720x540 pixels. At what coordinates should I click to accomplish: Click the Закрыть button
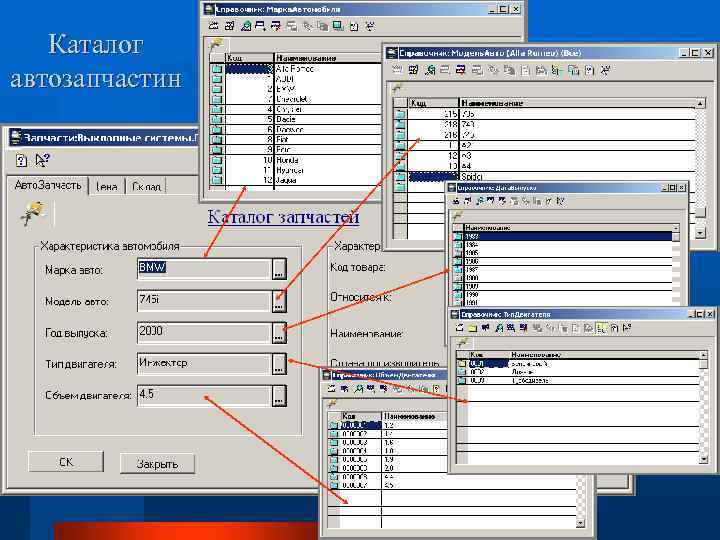click(158, 464)
